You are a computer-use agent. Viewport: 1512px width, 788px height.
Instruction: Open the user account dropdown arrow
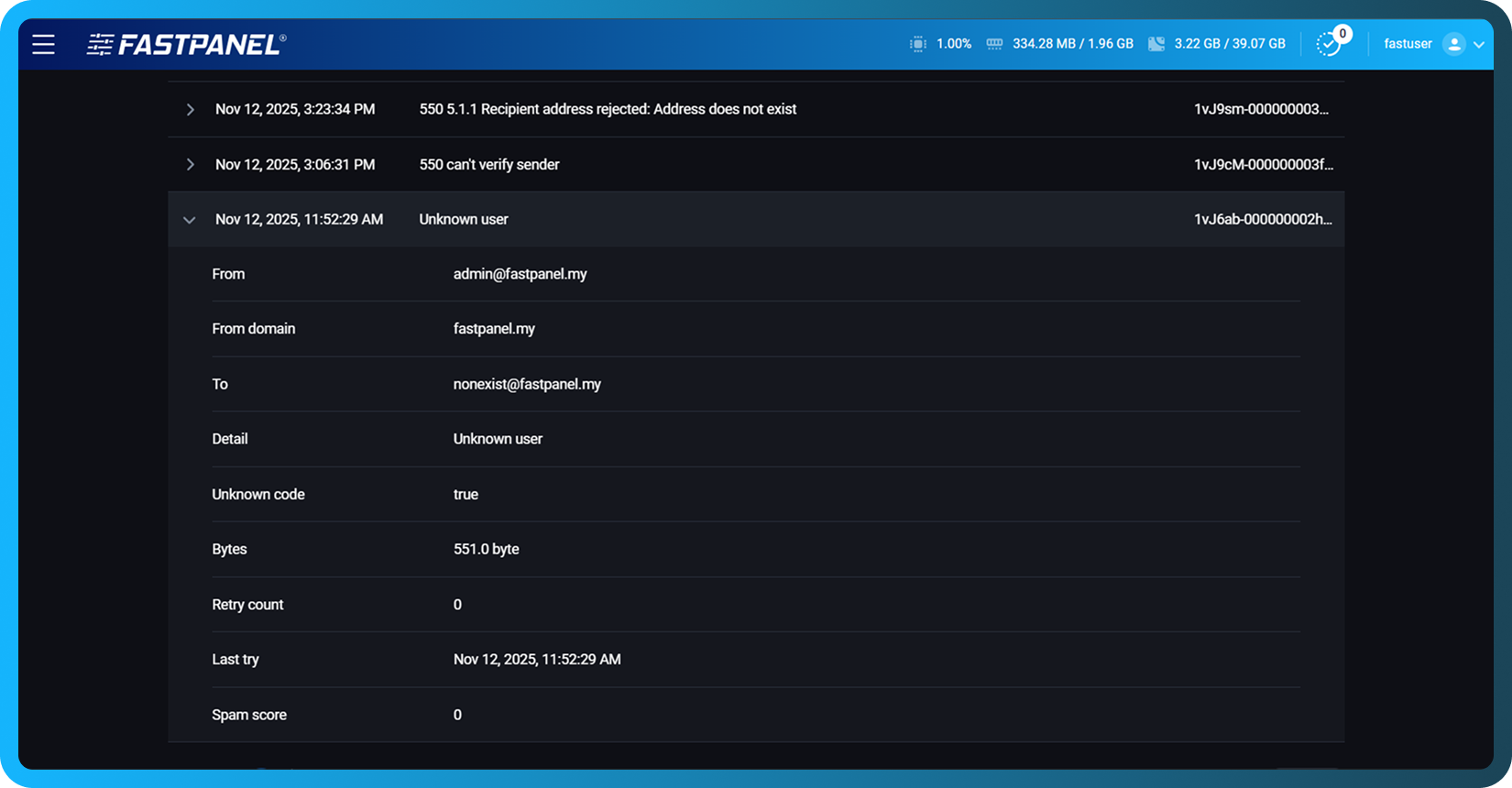tap(1478, 45)
